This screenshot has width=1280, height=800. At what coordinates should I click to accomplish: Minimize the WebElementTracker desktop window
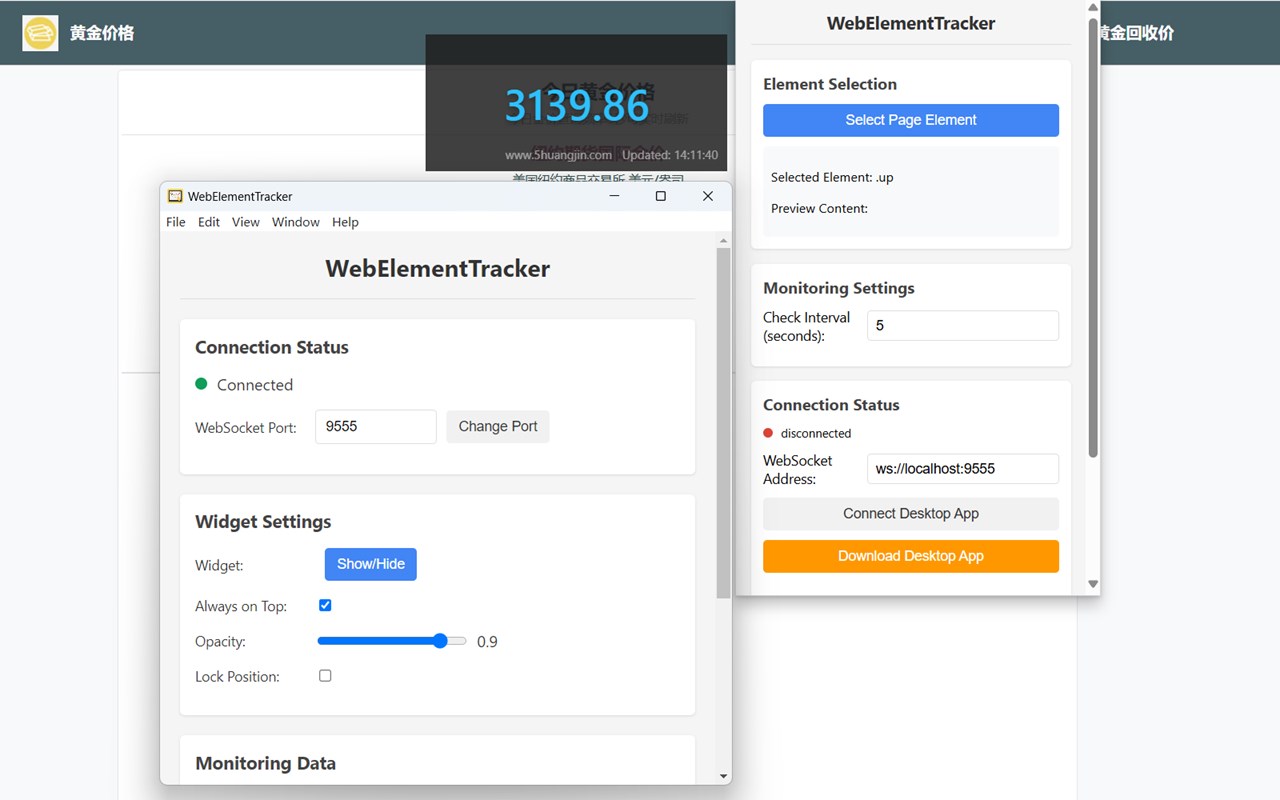pos(614,196)
